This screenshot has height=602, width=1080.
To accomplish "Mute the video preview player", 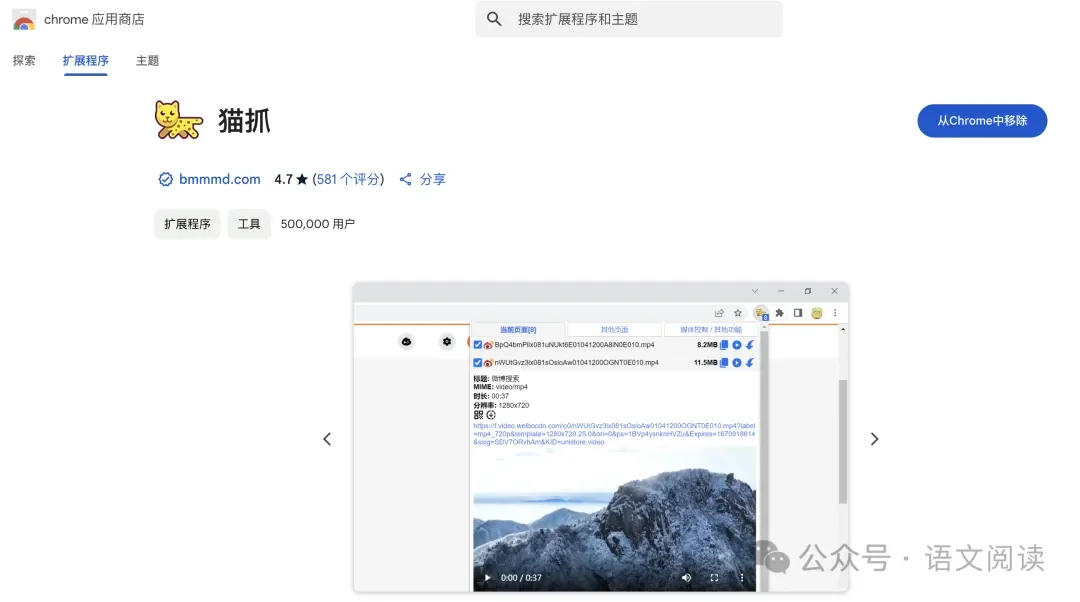I will click(685, 577).
